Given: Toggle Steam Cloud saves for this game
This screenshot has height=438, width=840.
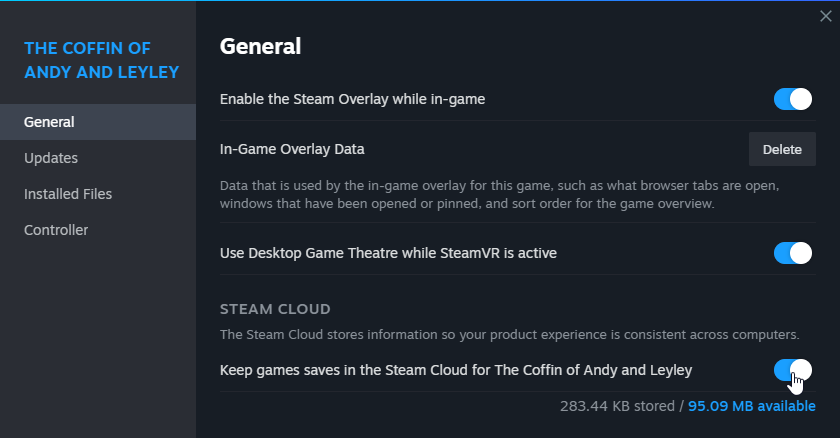Looking at the screenshot, I should click(x=793, y=371).
